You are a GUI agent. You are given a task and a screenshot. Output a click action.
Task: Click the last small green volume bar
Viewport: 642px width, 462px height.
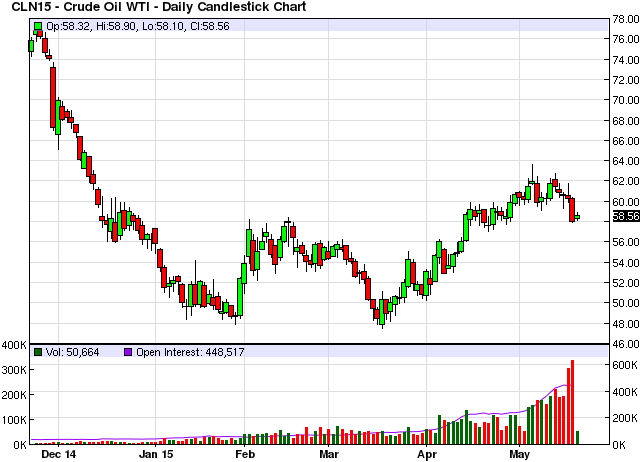click(577, 438)
